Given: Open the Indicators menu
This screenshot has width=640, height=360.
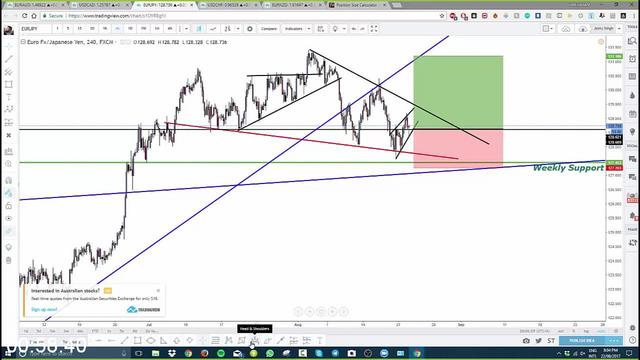Looking at the screenshot, I should (293, 29).
